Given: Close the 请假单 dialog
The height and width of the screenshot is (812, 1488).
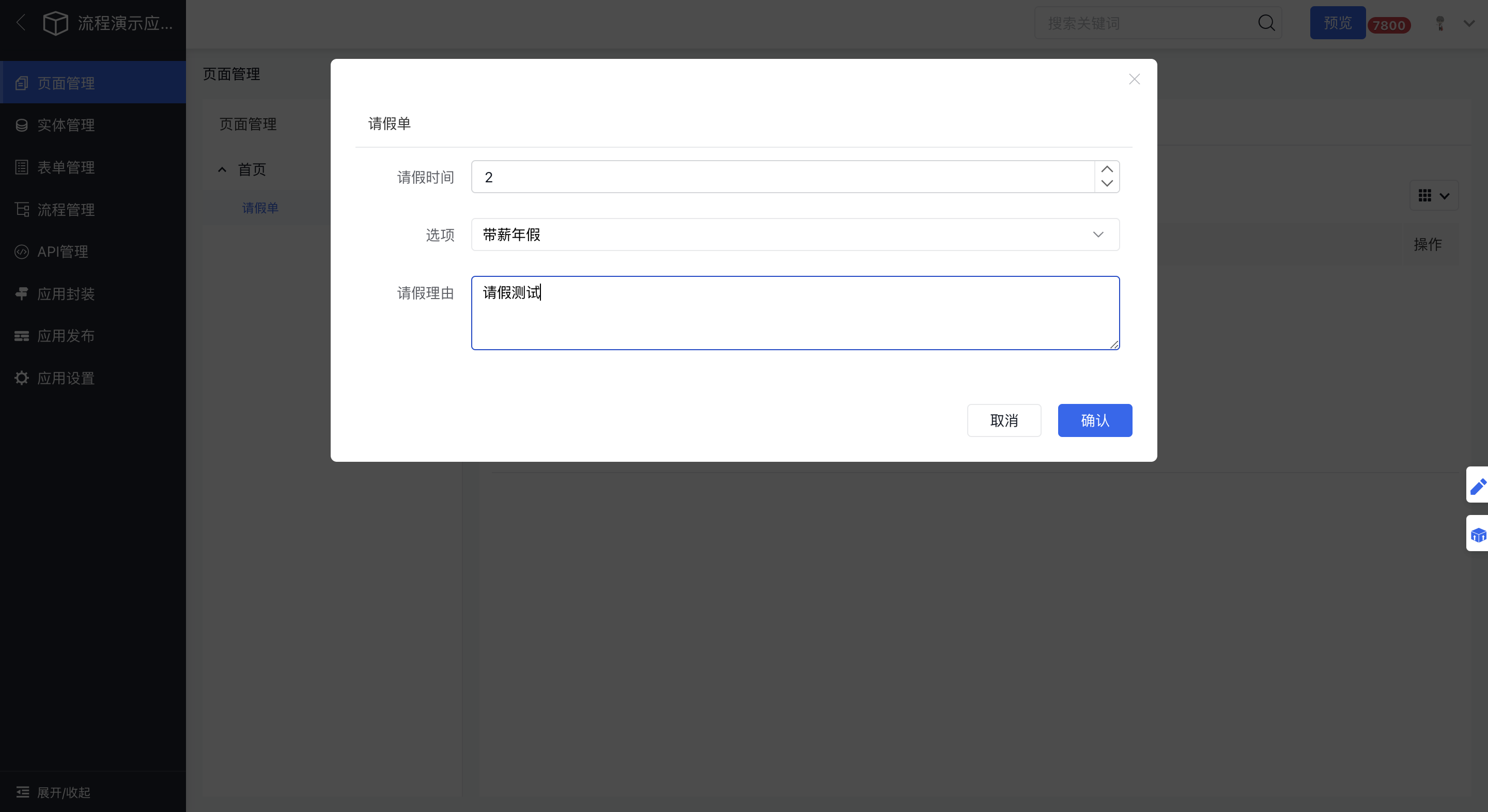Looking at the screenshot, I should coord(1134,79).
